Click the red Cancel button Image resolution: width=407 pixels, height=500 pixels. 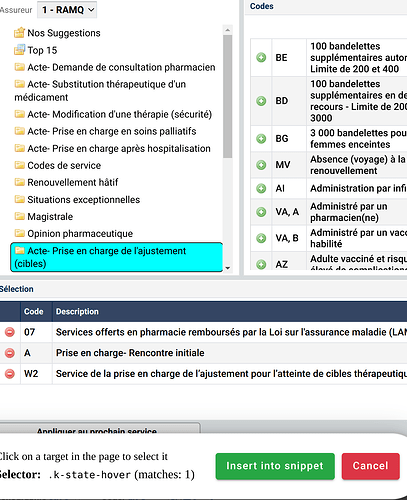click(370, 466)
